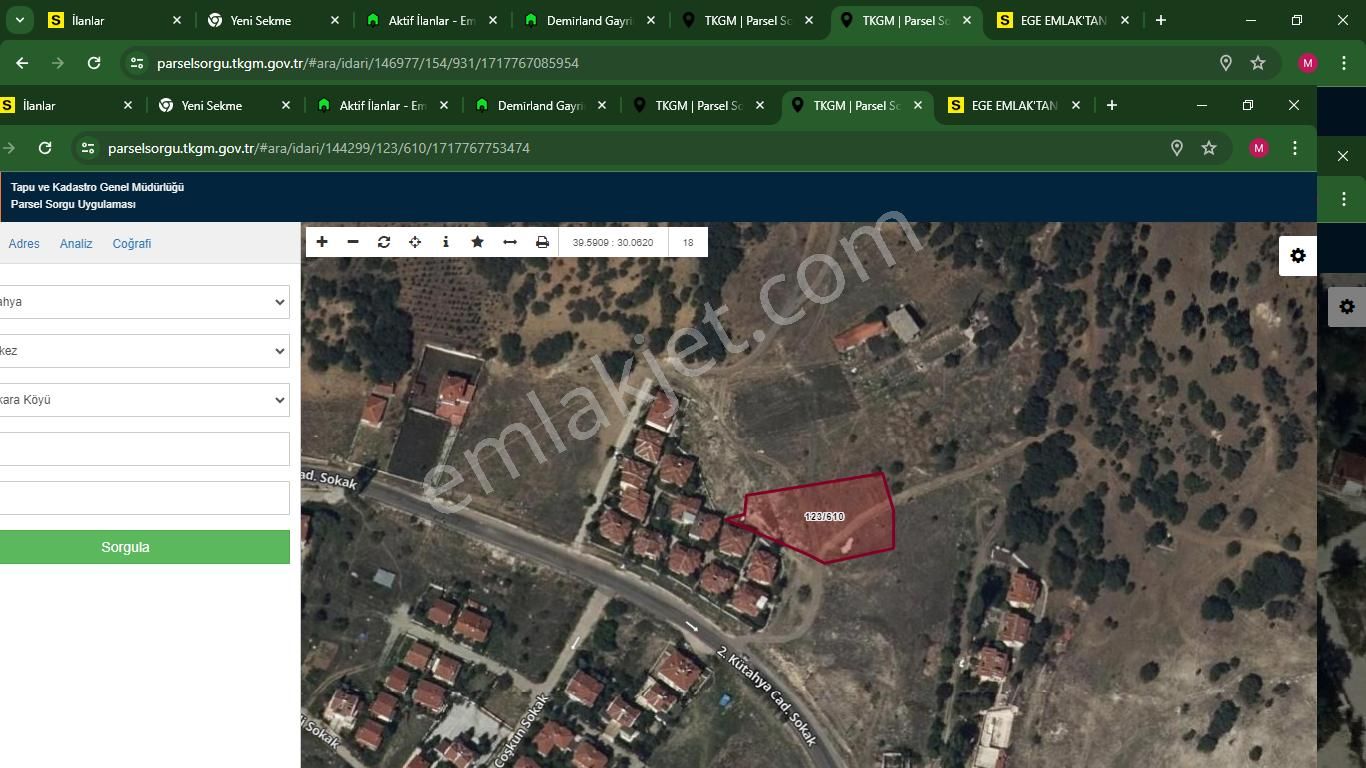Click the second empty input above Sorgula

pos(144,498)
